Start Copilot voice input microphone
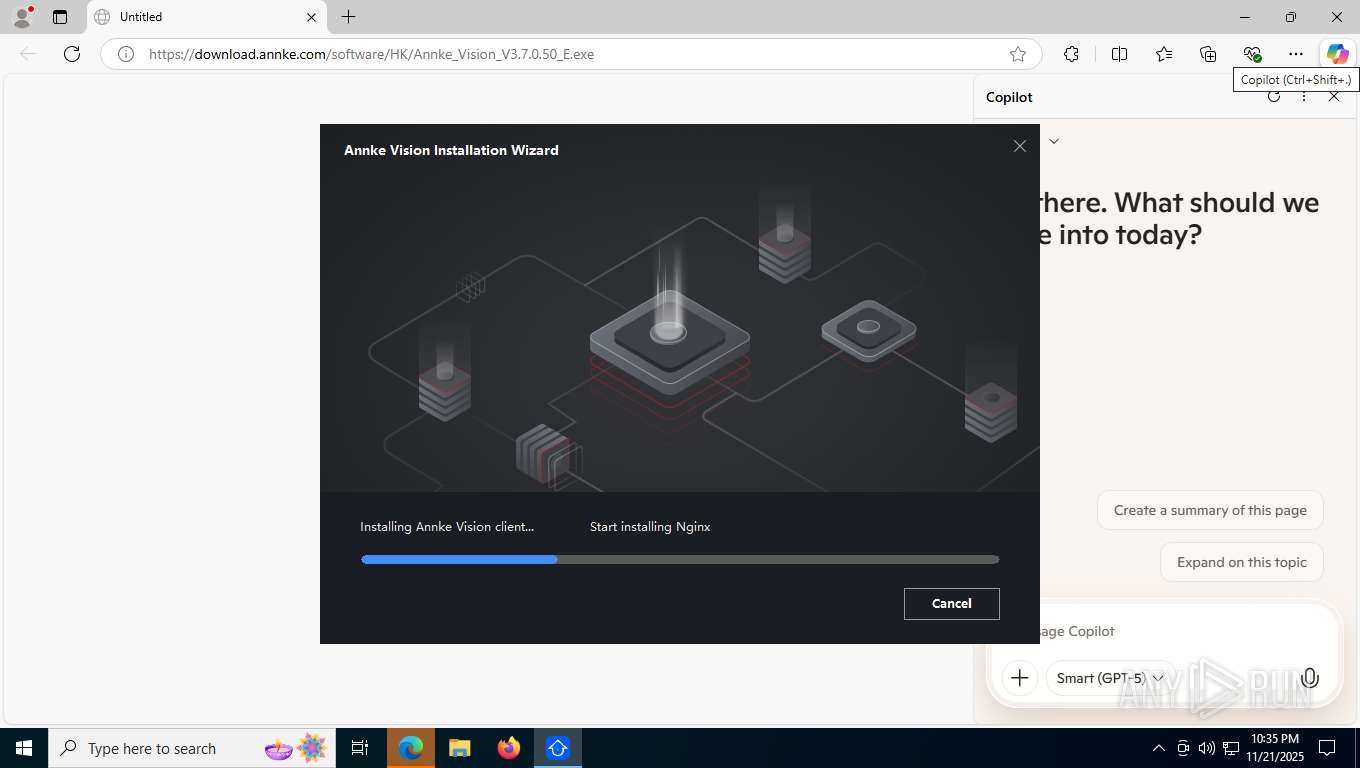1360x768 pixels. (1309, 678)
